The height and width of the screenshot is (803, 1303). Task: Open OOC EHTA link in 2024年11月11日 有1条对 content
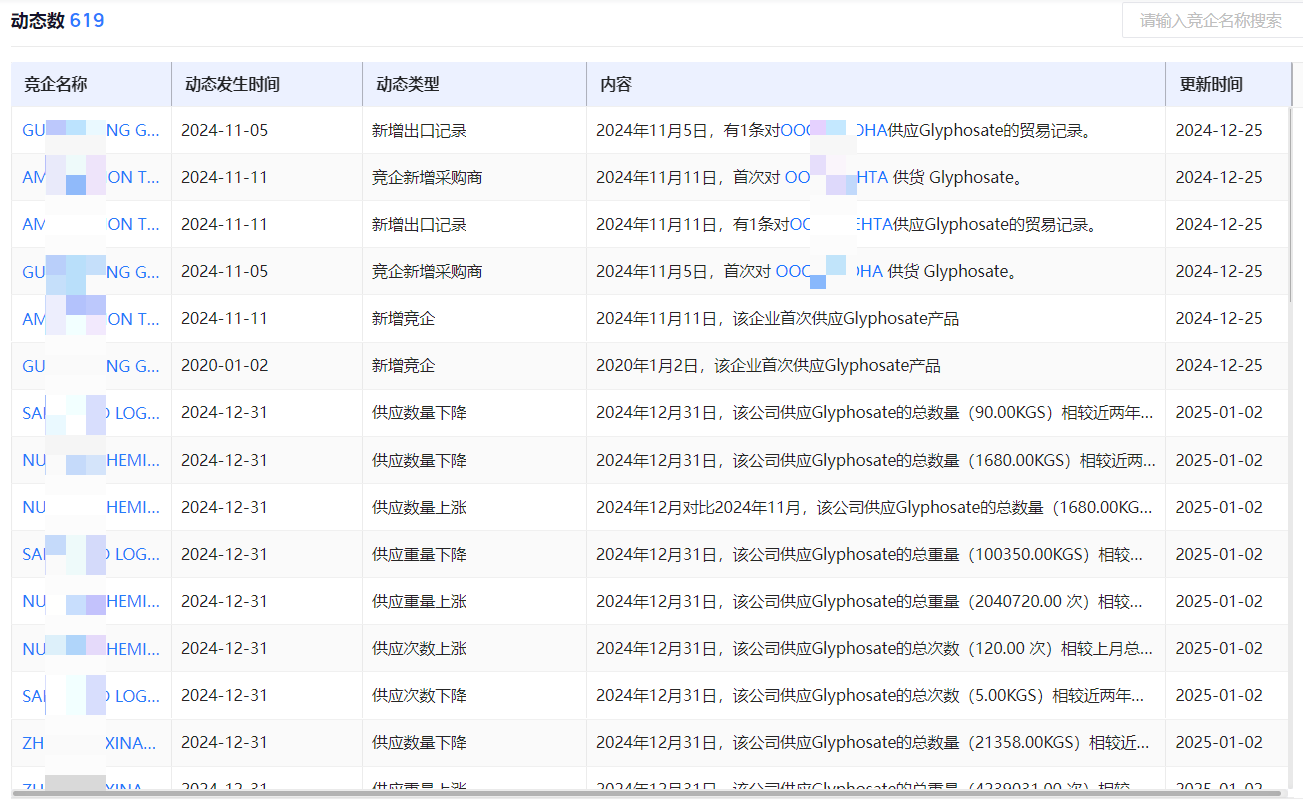pos(841,225)
